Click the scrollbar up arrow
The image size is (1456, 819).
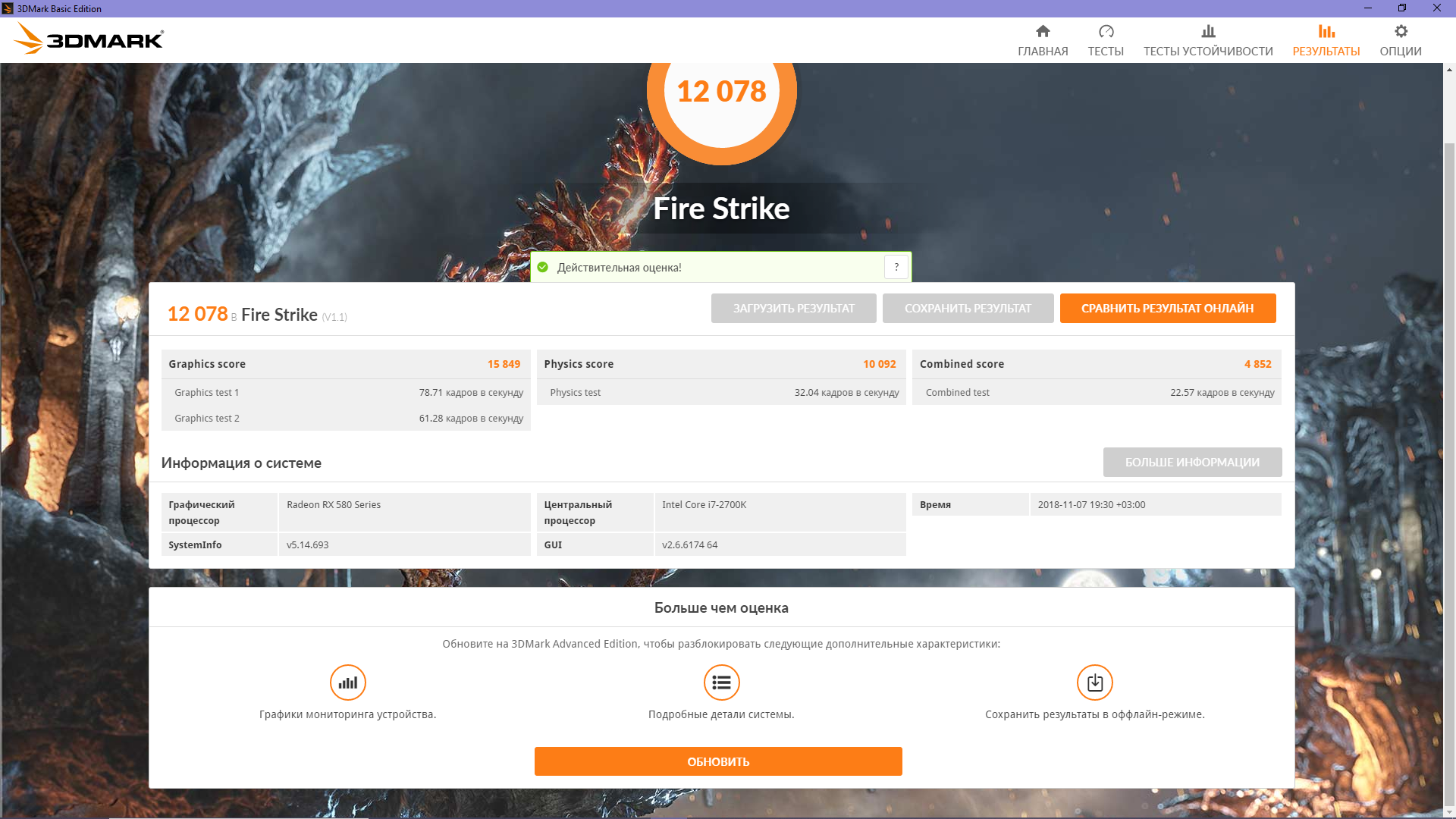pyautogui.click(x=1449, y=70)
